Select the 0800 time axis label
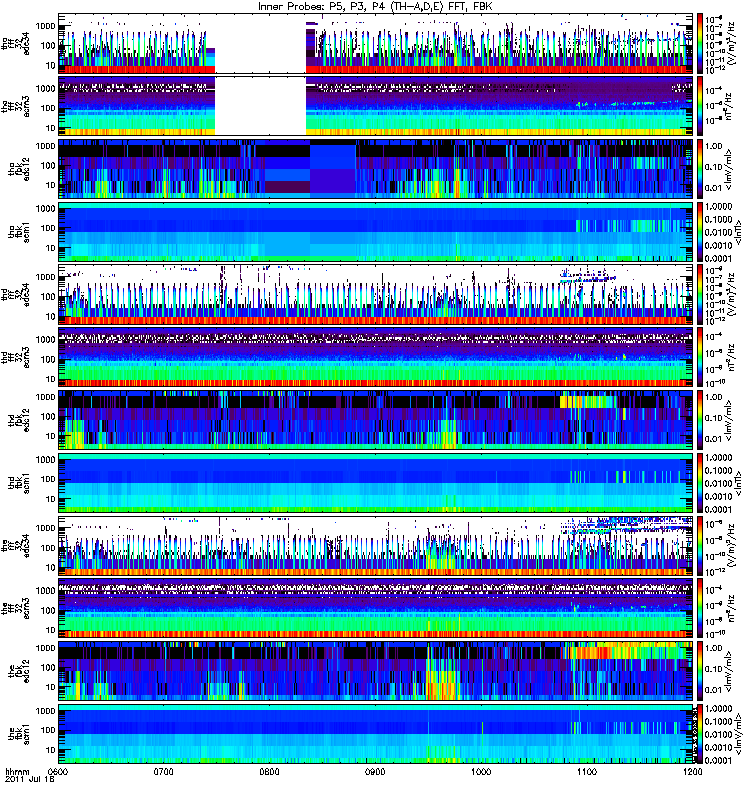 click(x=269, y=771)
